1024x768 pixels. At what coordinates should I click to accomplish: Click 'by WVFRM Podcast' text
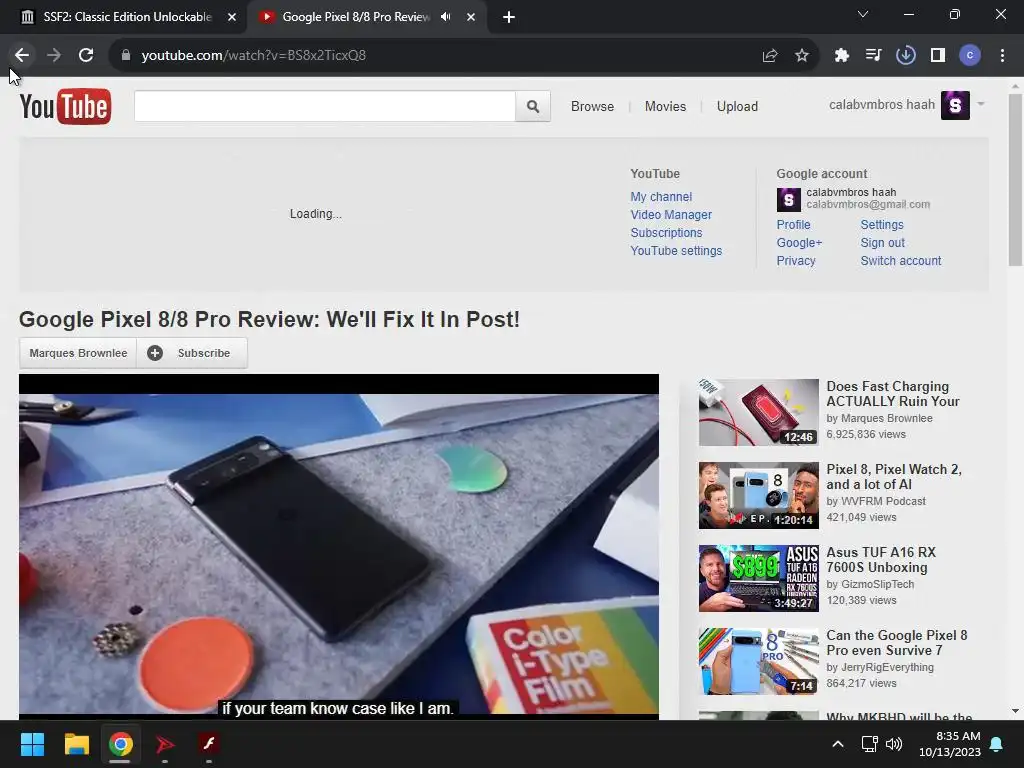(x=876, y=501)
